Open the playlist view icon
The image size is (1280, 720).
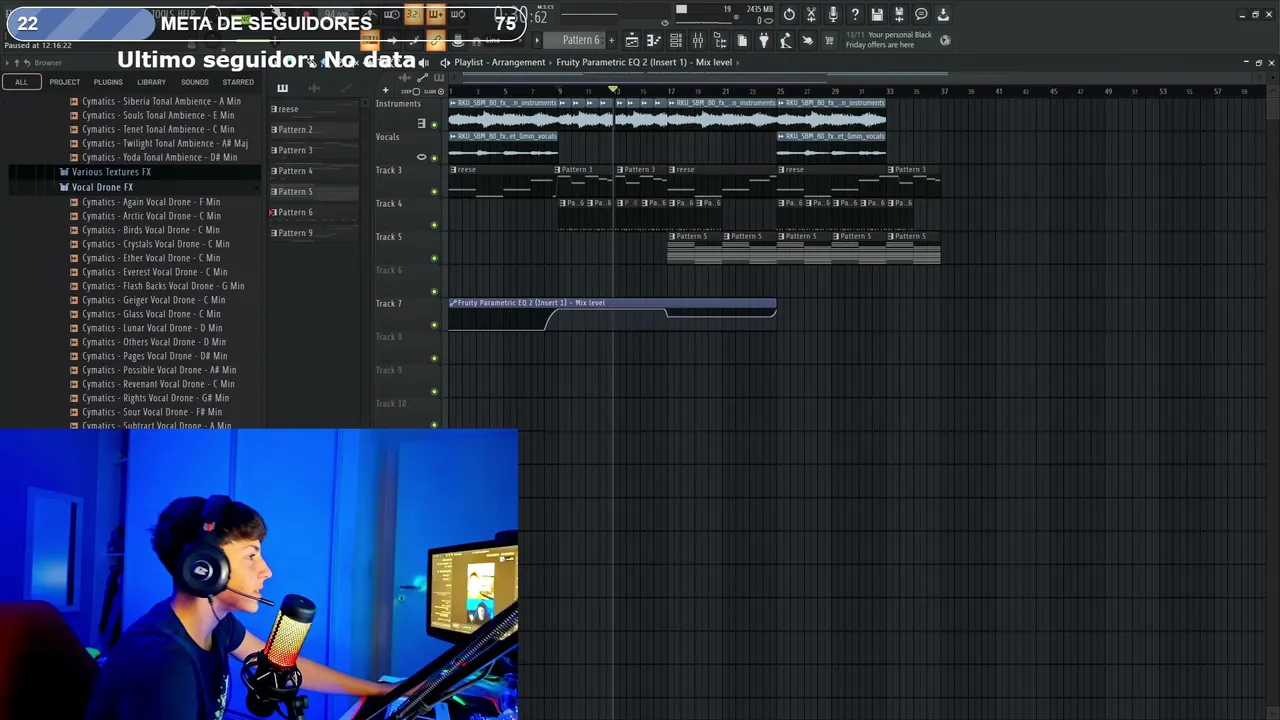(x=632, y=40)
